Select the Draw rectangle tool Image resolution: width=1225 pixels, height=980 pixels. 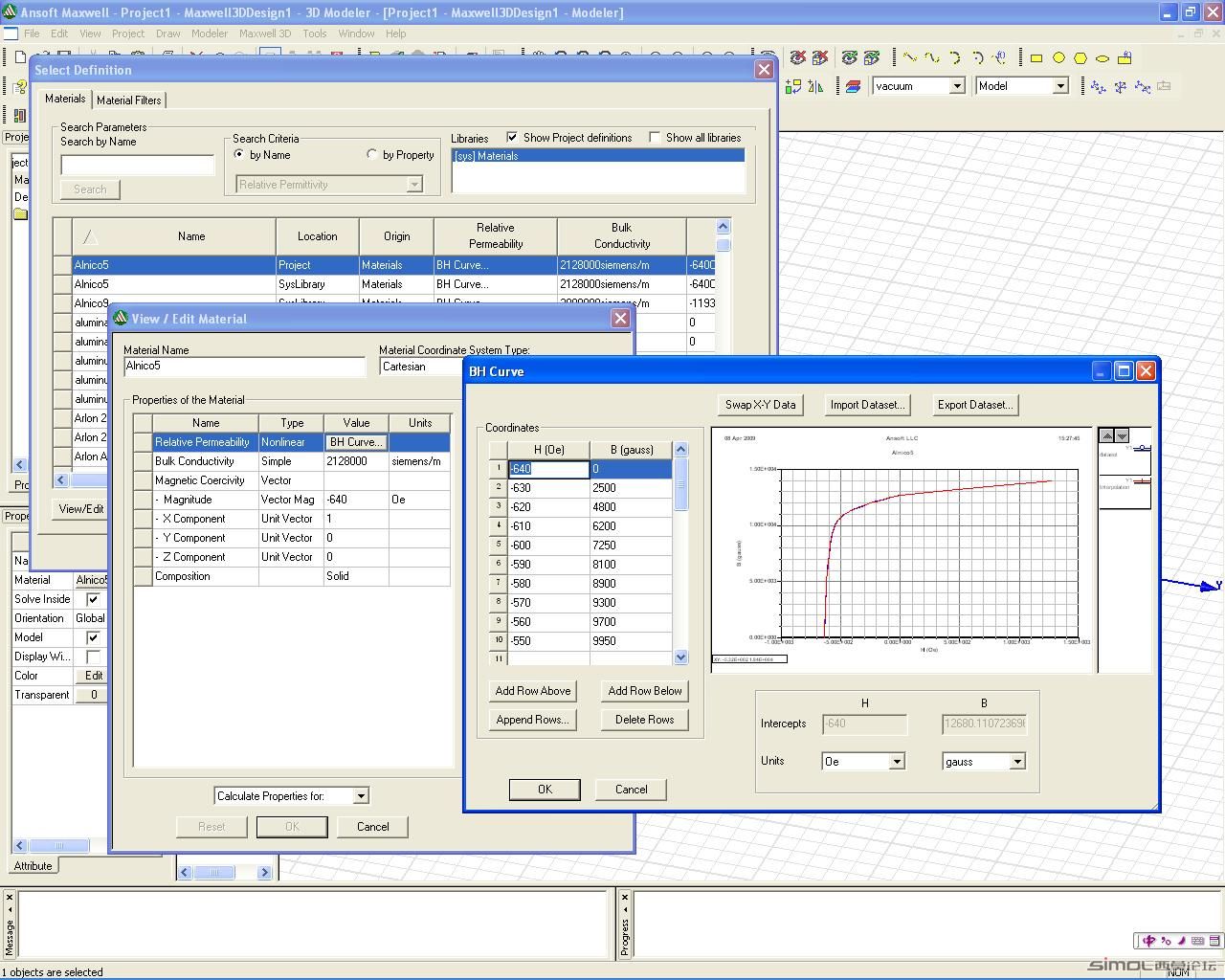[1036, 58]
